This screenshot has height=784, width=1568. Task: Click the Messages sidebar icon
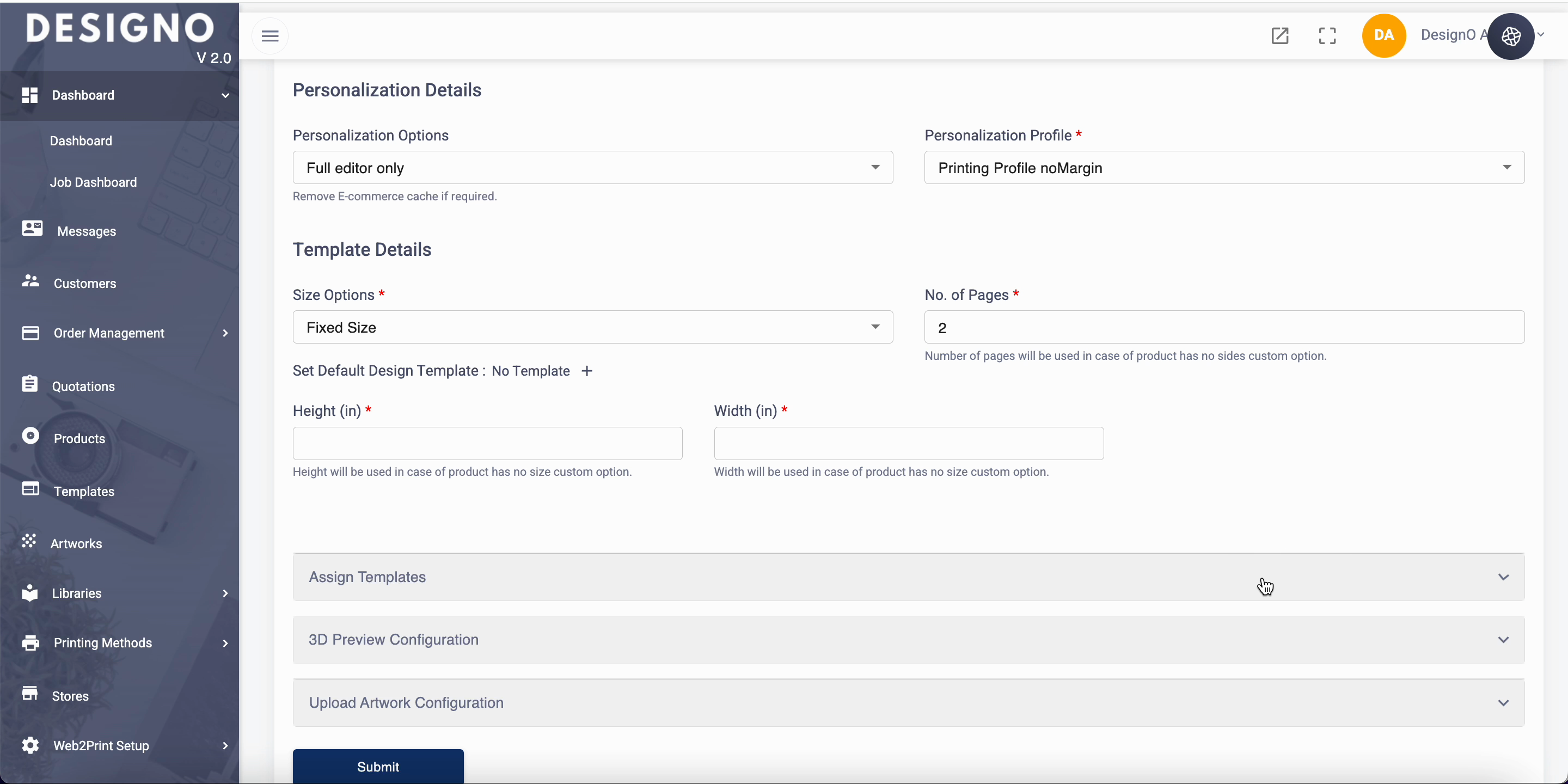[x=32, y=229]
